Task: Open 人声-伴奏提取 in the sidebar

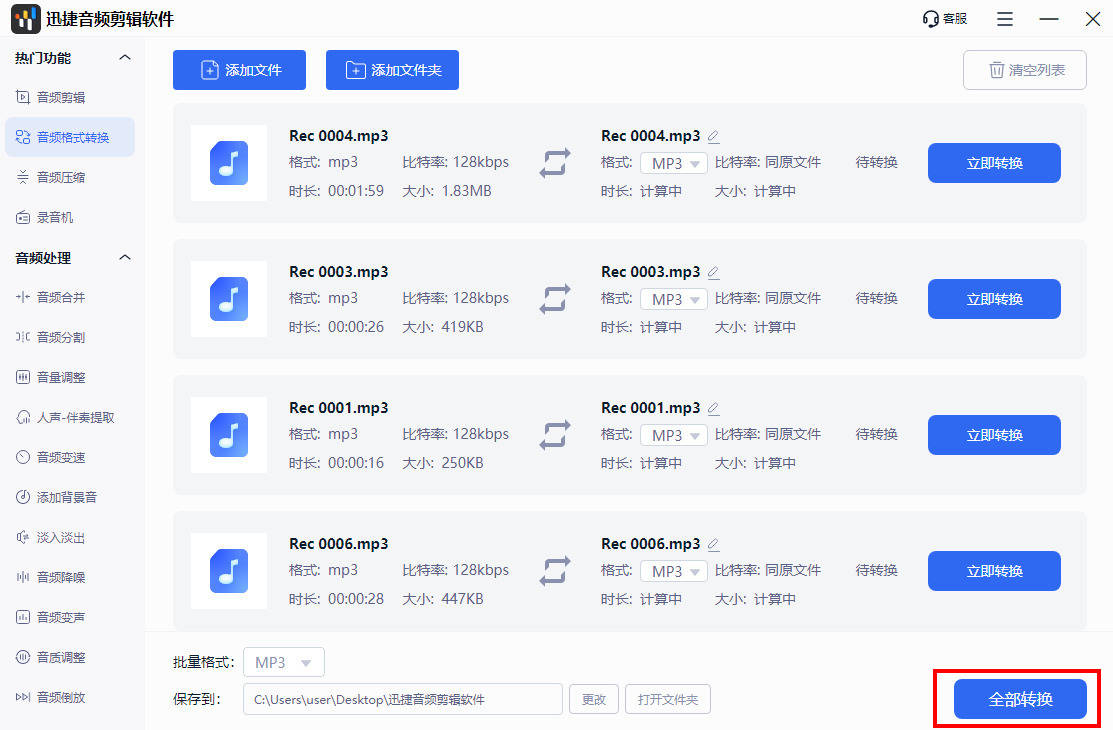Action: pos(70,418)
